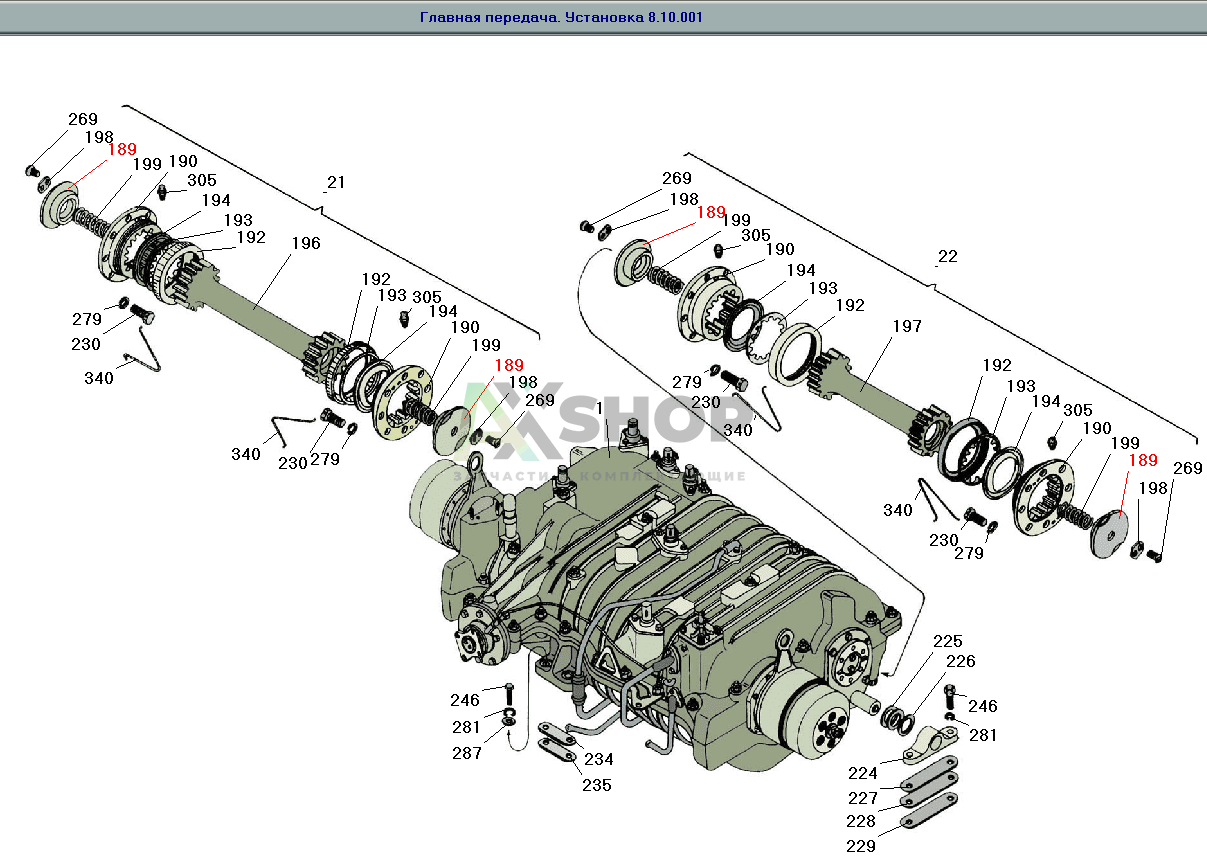The height and width of the screenshot is (865, 1207).
Task: Select part number 197 label
Action: tap(907, 326)
